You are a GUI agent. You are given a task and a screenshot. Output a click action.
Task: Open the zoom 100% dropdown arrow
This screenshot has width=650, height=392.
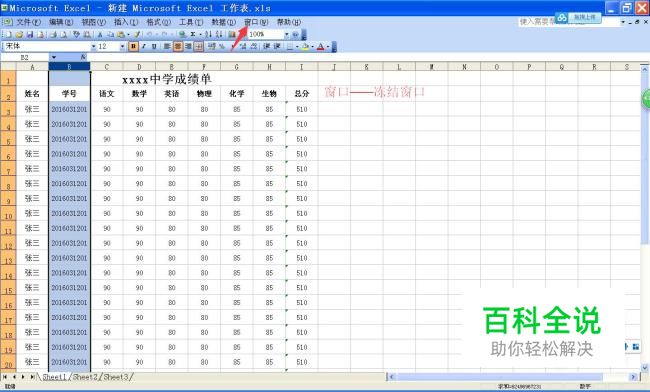click(x=286, y=34)
